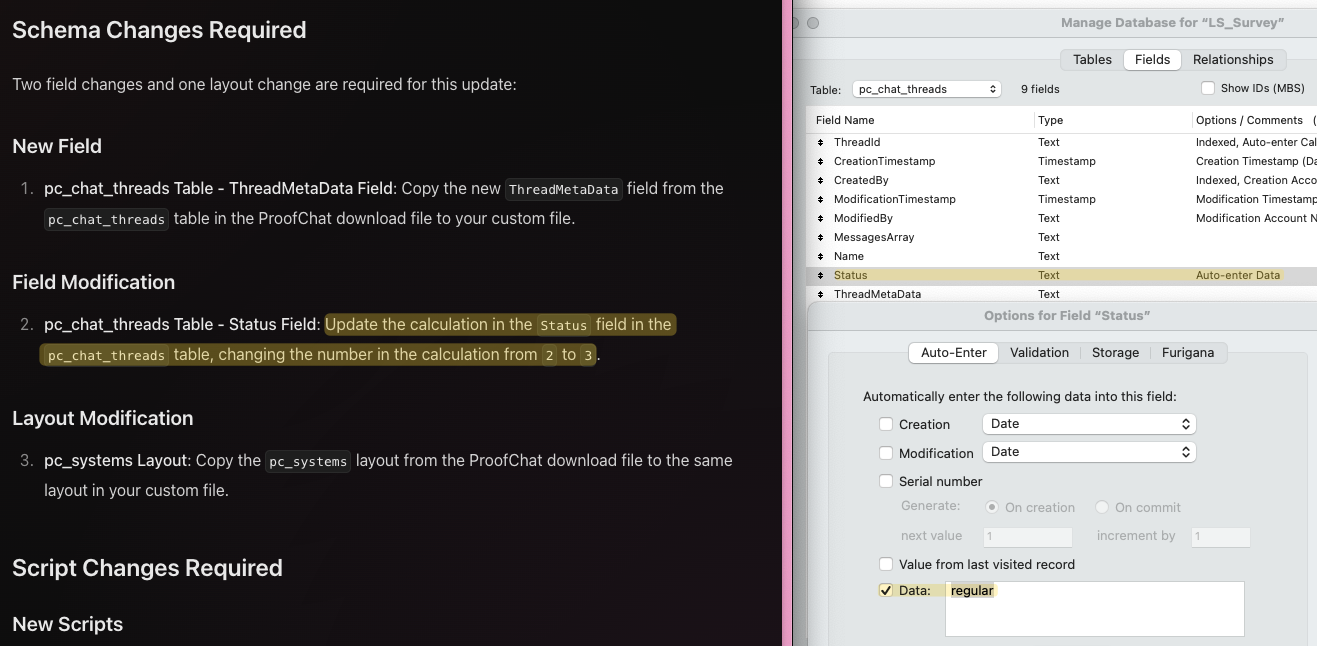Viewport: 1317px width, 646px height.
Task: Sort by the Field Name column header
Action: point(845,120)
